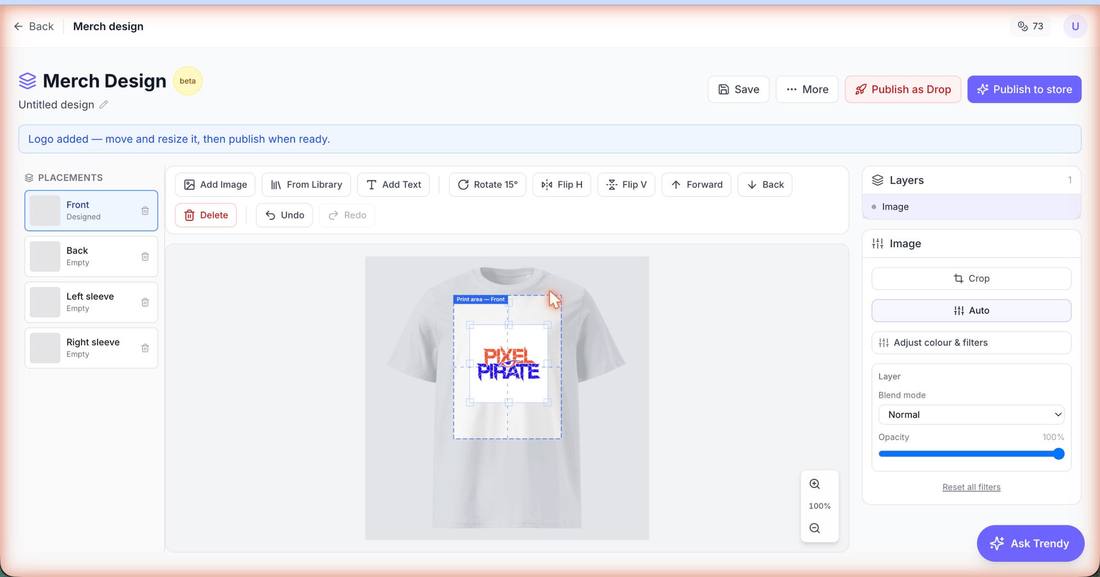Zoom in on the canvas
The image size is (1100, 577).
tap(814, 484)
